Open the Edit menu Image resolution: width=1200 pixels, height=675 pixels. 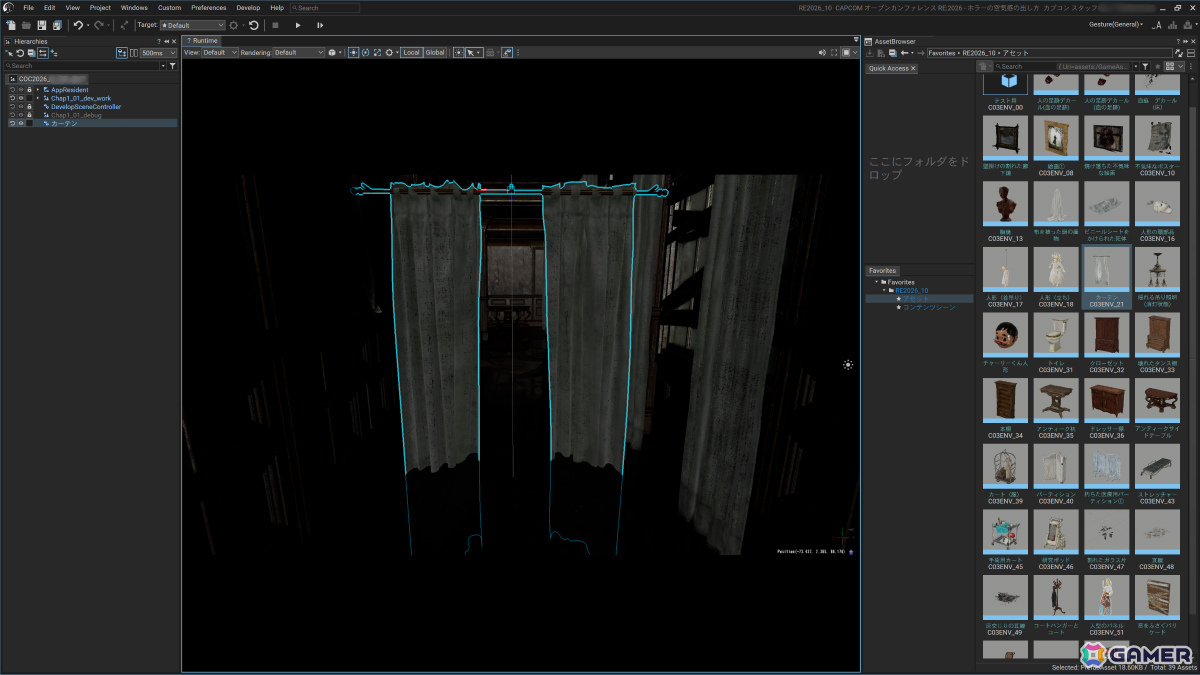point(49,8)
